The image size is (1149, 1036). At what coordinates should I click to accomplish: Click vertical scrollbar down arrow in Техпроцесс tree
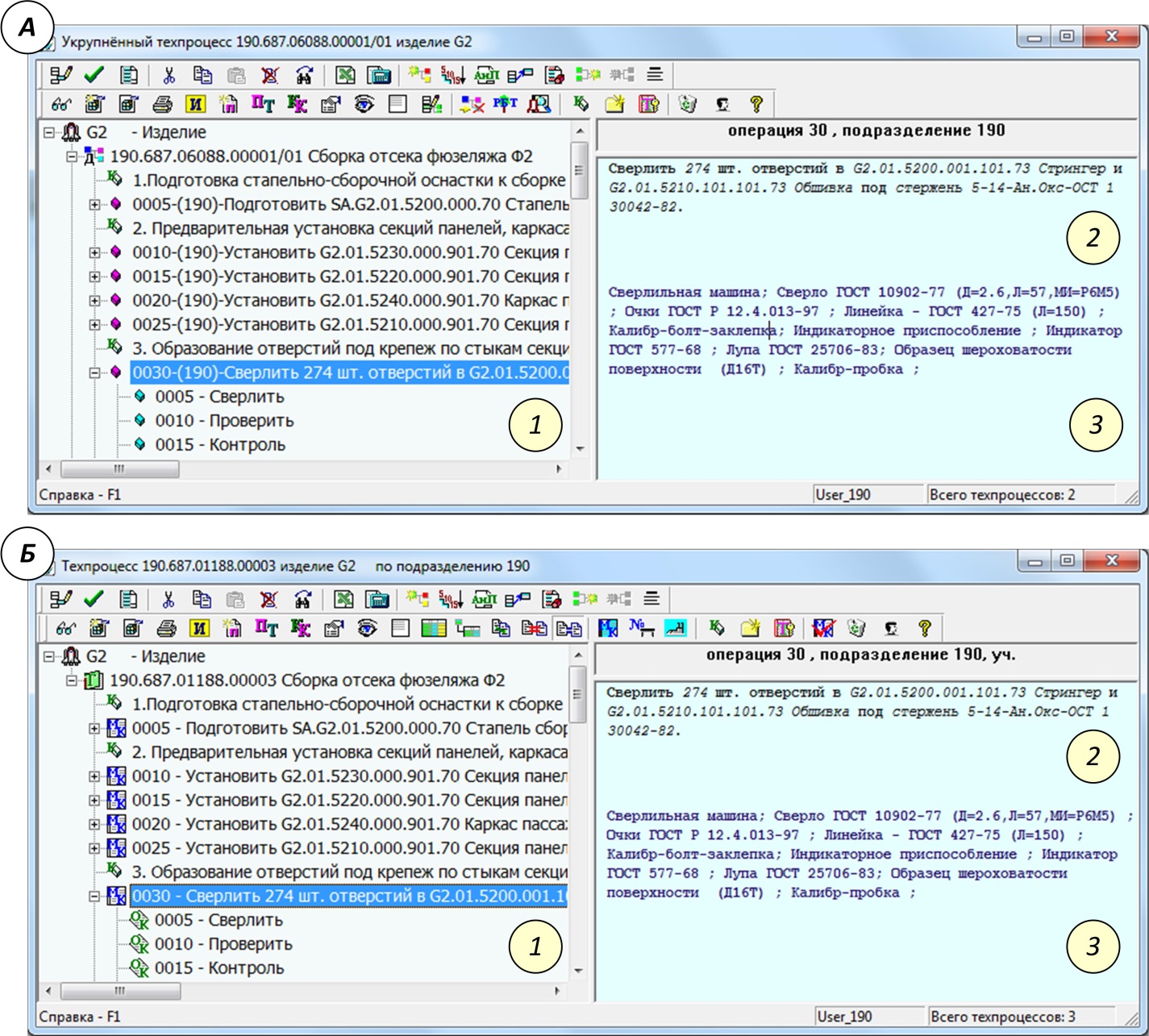tap(578, 970)
